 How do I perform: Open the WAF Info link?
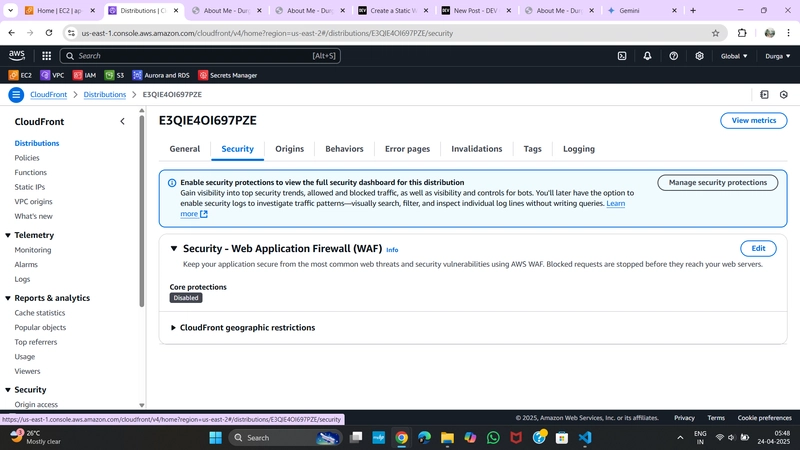coord(392,250)
